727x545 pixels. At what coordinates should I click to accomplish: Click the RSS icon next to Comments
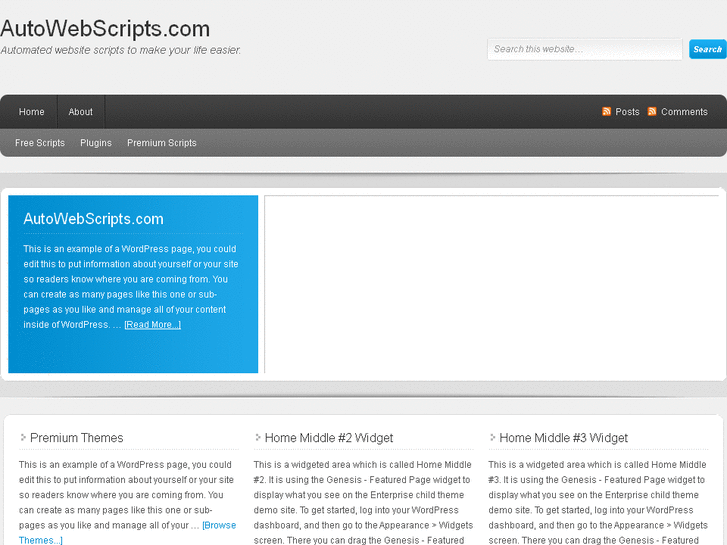pos(651,111)
